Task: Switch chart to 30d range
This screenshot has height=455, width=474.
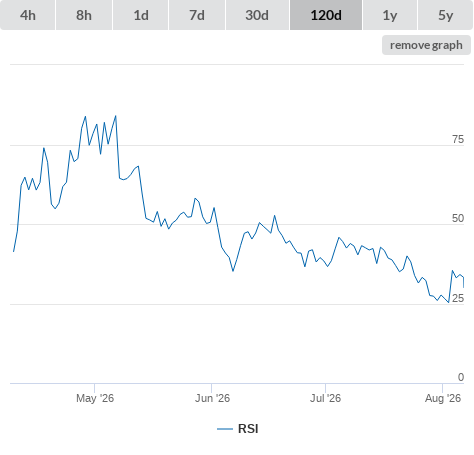Action: (x=257, y=15)
